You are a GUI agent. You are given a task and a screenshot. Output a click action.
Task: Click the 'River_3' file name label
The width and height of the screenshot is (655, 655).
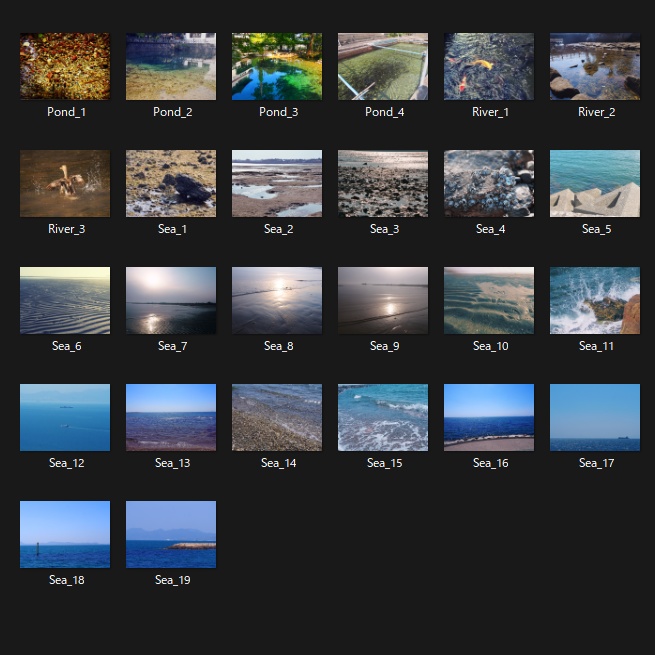(66, 229)
